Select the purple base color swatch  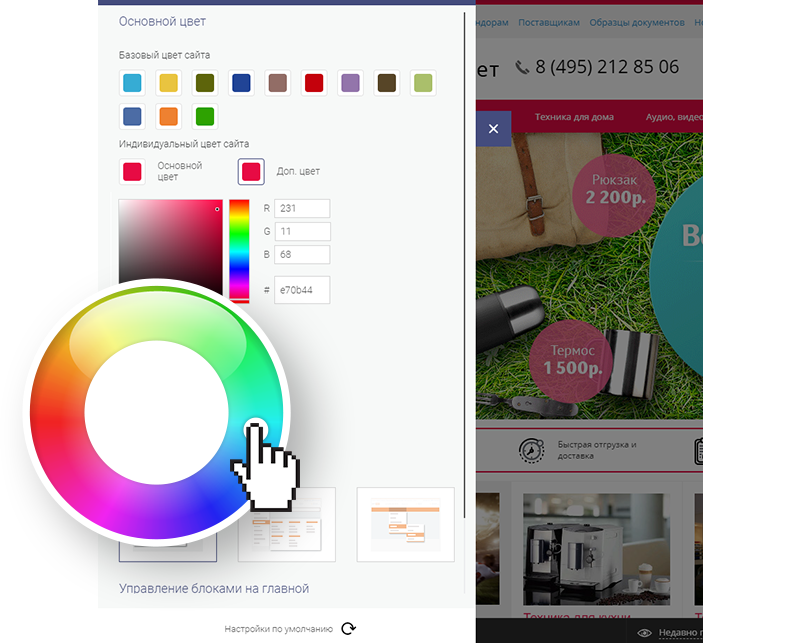coord(351,83)
